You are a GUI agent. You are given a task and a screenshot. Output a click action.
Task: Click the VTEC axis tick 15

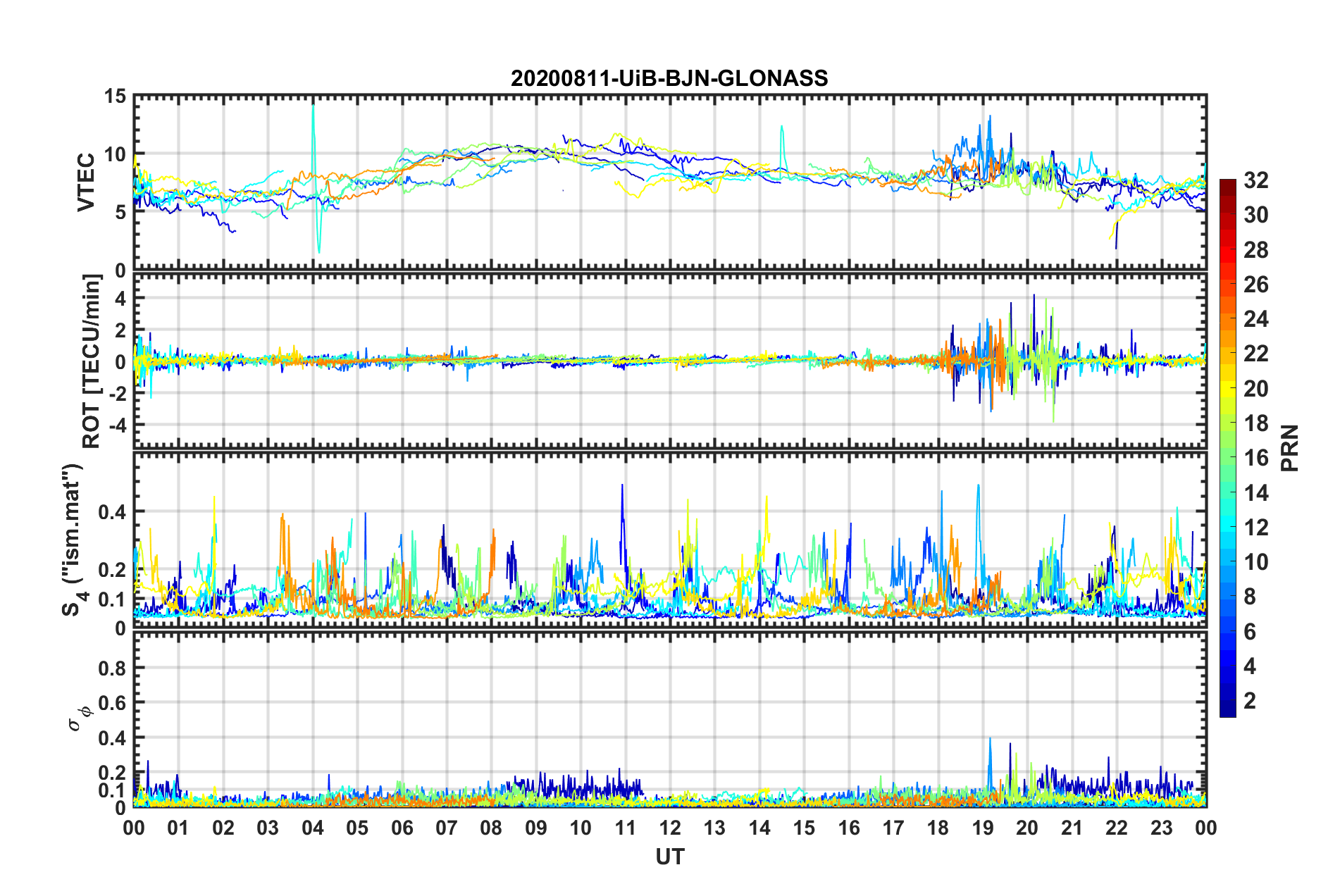tap(114, 96)
